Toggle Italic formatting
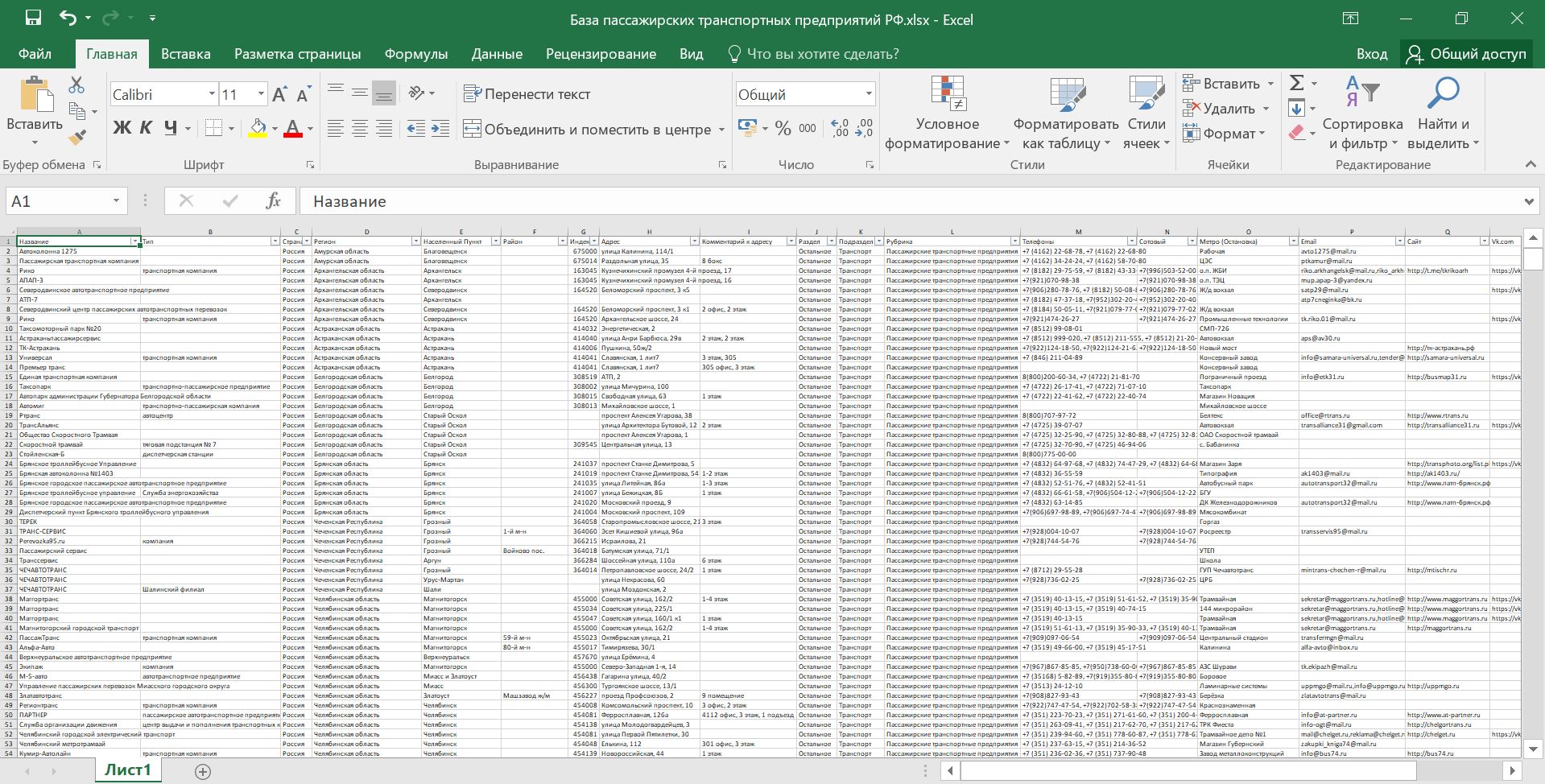1545x784 pixels. (146, 128)
